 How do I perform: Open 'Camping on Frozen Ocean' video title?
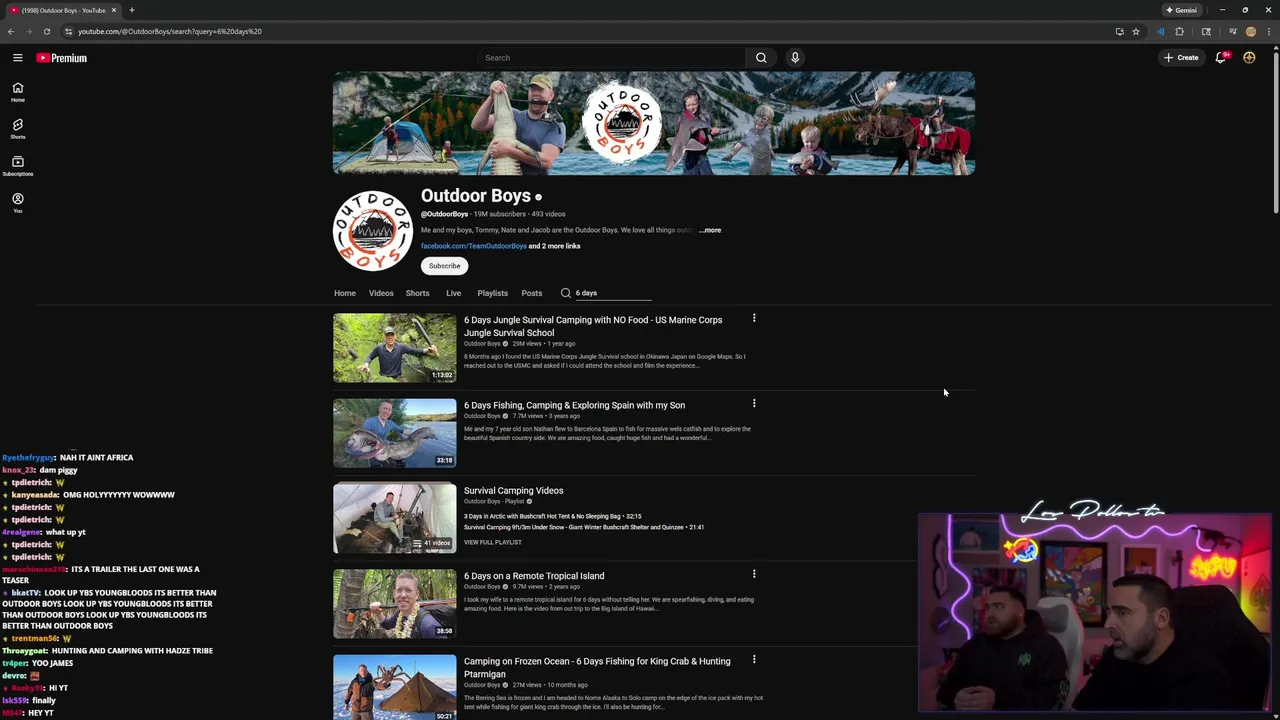point(597,667)
